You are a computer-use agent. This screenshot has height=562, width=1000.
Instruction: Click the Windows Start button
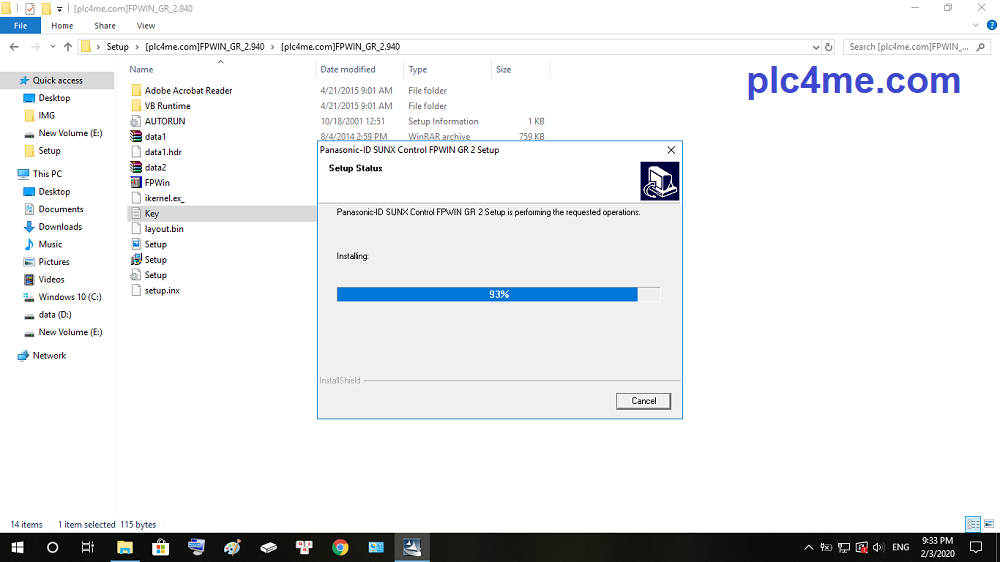point(17,547)
